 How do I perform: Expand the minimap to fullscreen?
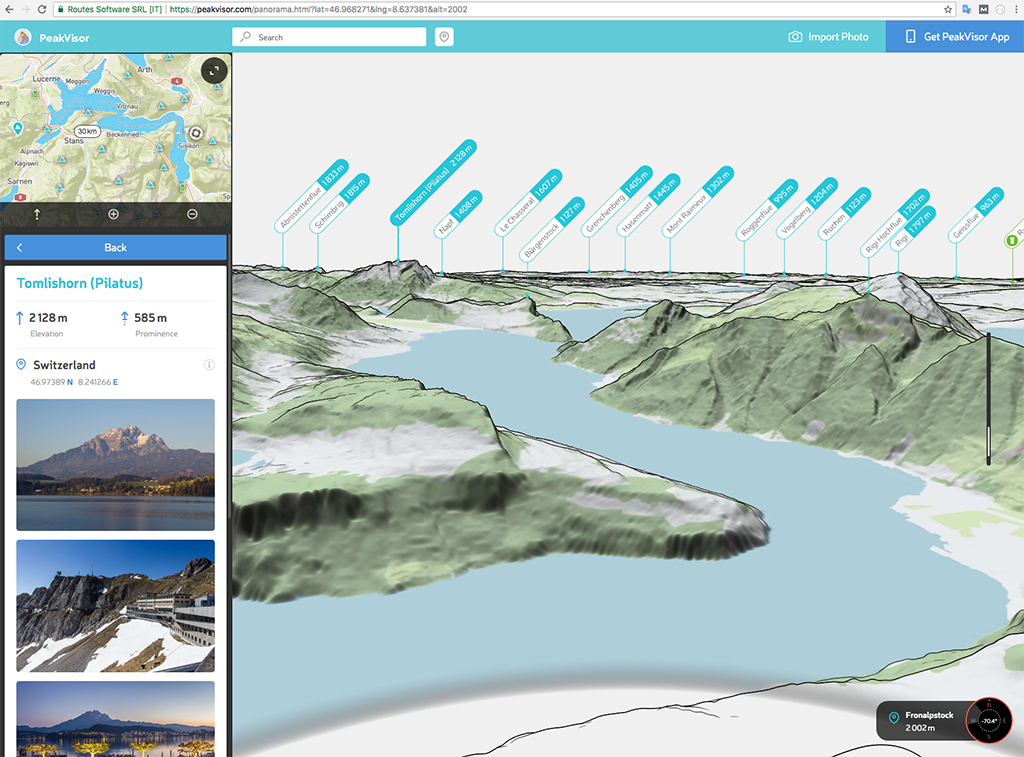tap(214, 70)
